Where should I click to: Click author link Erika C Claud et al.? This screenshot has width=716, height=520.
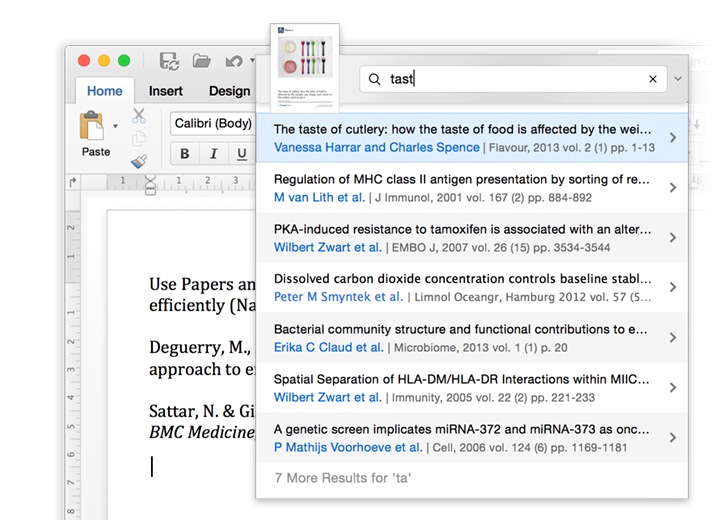click(x=328, y=347)
